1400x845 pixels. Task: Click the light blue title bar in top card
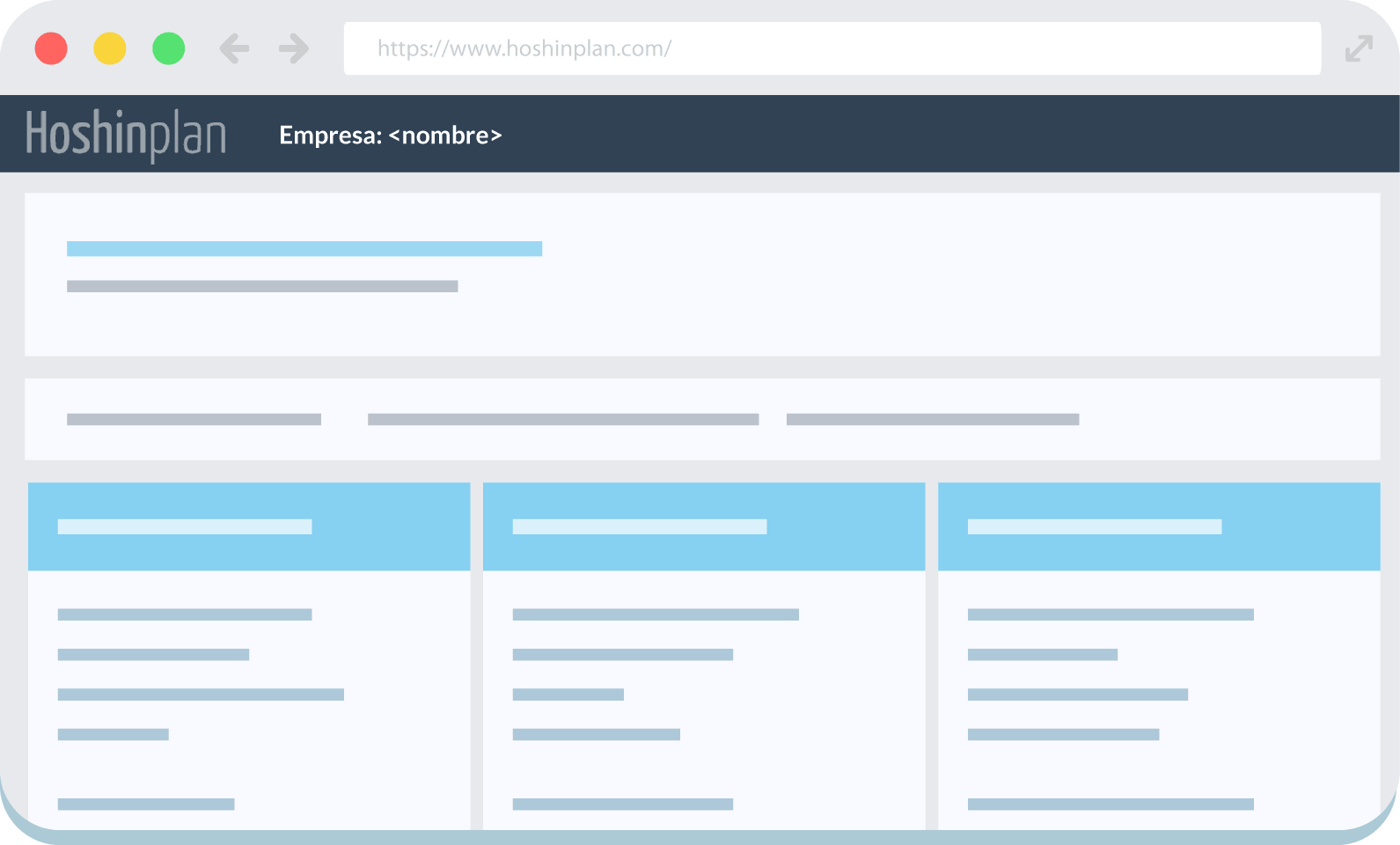(304, 249)
